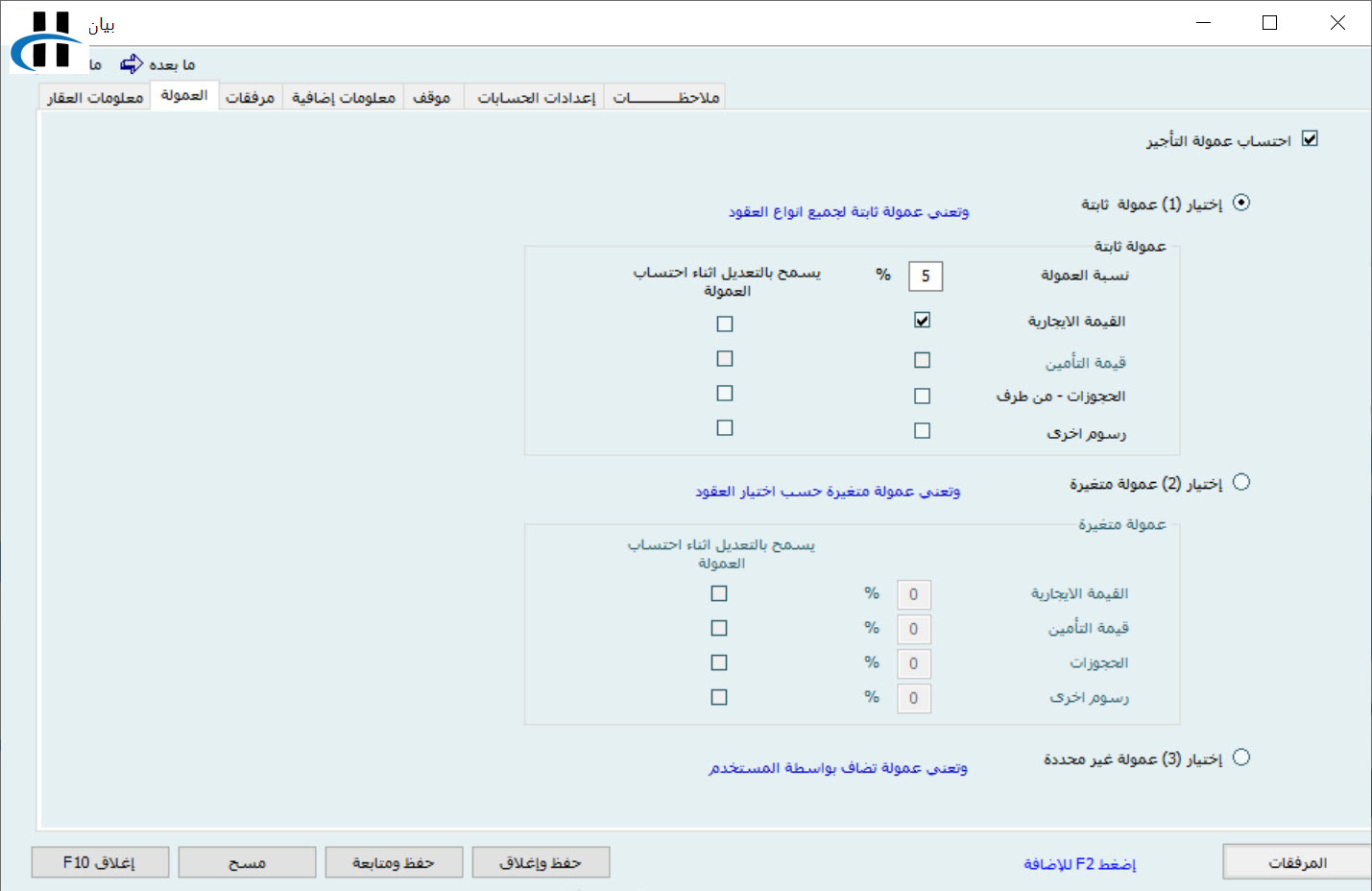Open the المرفقات button at bottom

[x=1296, y=862]
